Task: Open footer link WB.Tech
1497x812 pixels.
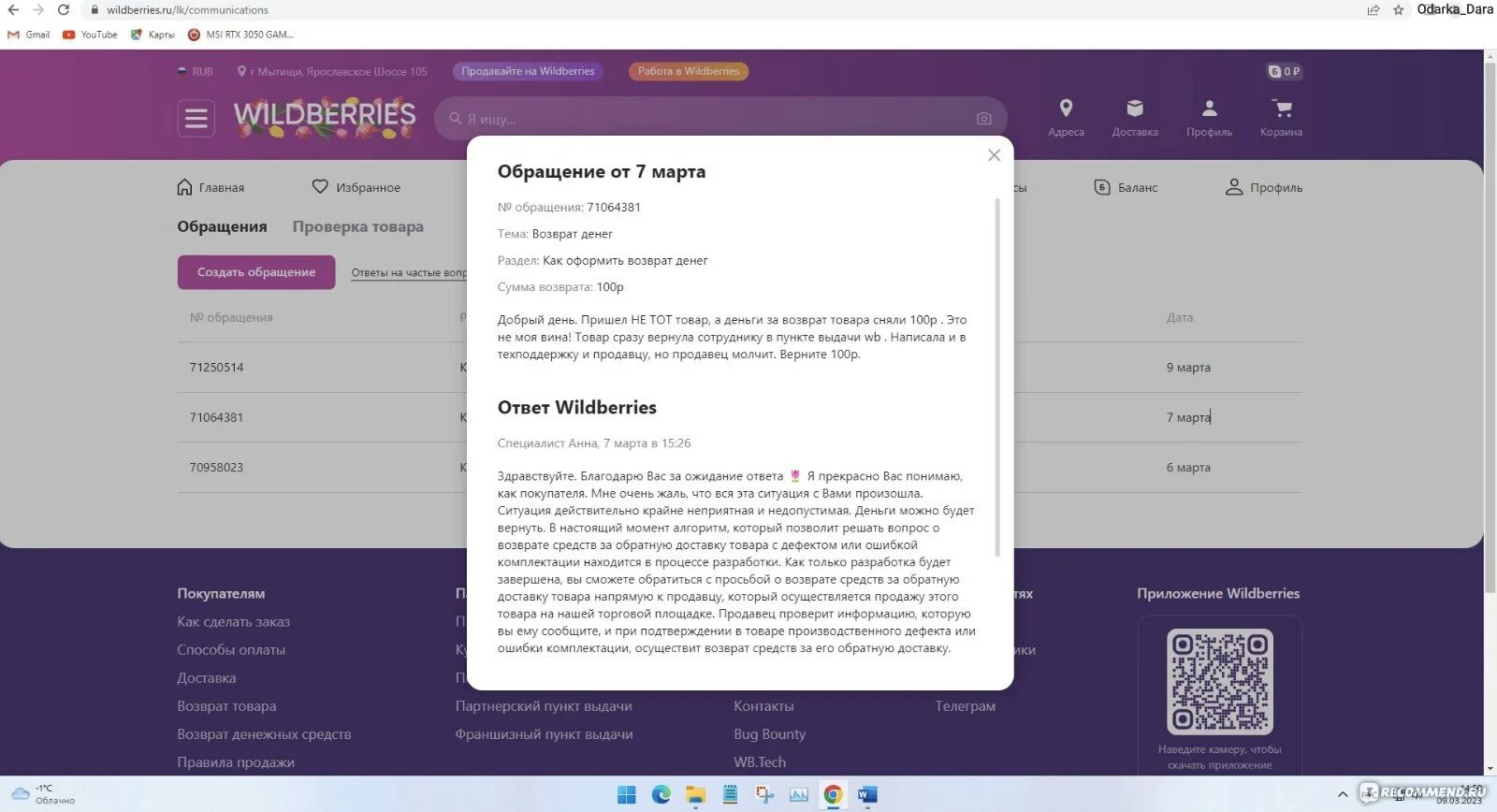Action: tap(760, 761)
